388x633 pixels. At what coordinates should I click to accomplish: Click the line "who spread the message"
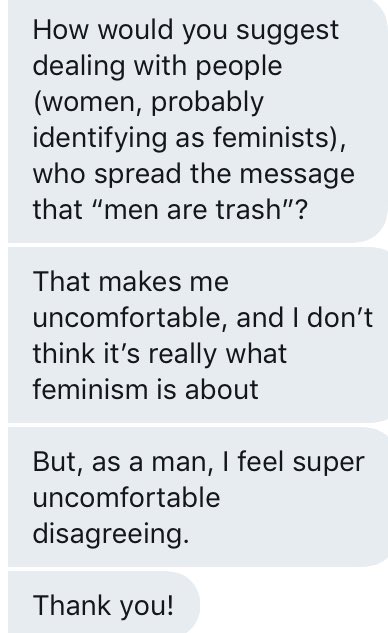pos(193,174)
